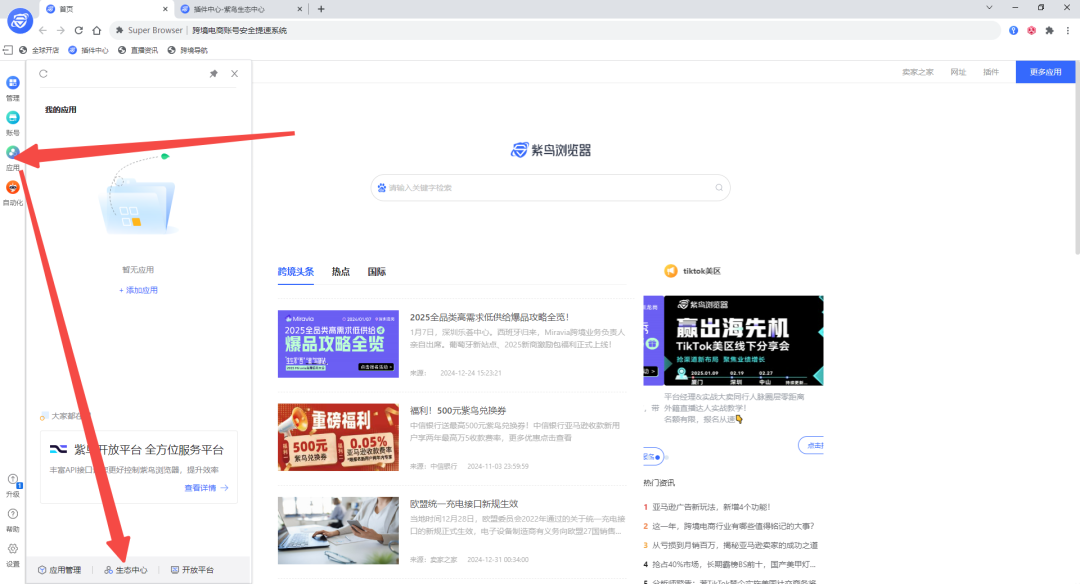Open the window dropdown chevron at top right
Viewport: 1080px width, 584px height.
[x=990, y=7]
